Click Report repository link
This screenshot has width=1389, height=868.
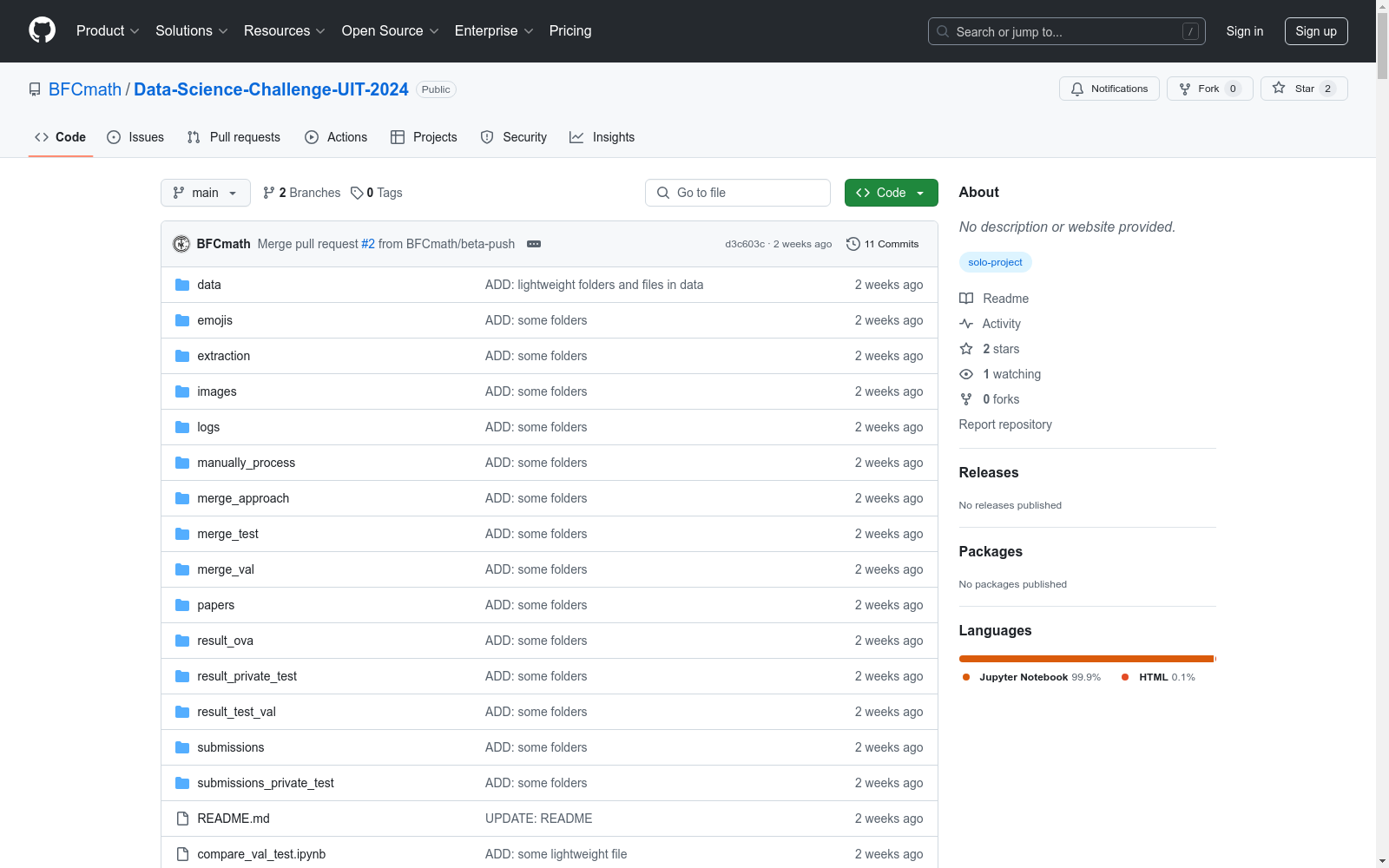[1005, 424]
